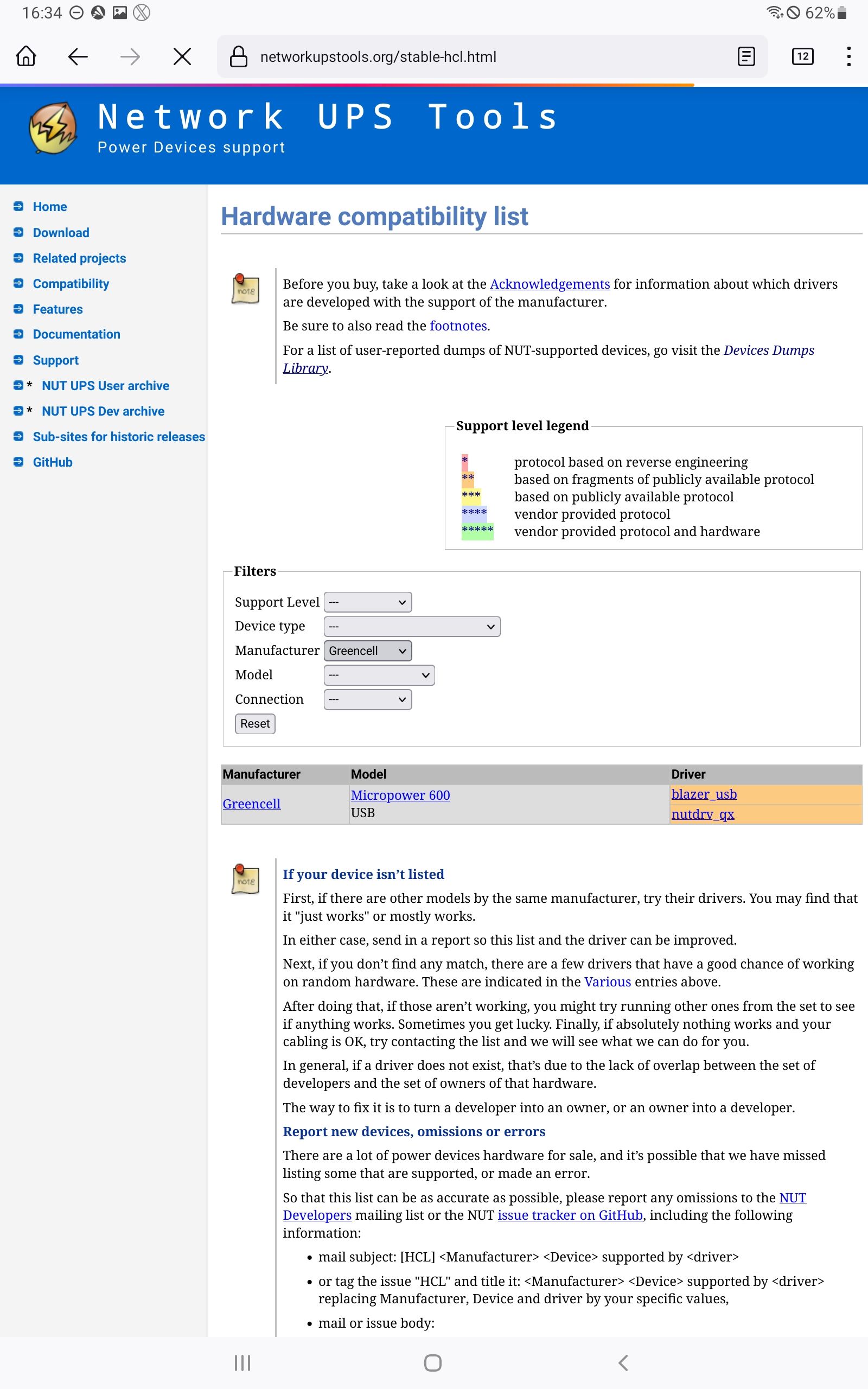Open the NUT Developers mailing list link
868x1389 pixels.
pos(544,1207)
